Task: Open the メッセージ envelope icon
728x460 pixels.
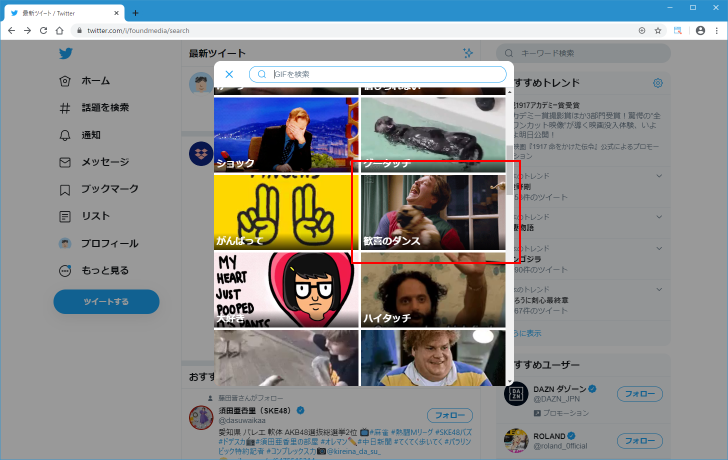Action: tap(65, 162)
